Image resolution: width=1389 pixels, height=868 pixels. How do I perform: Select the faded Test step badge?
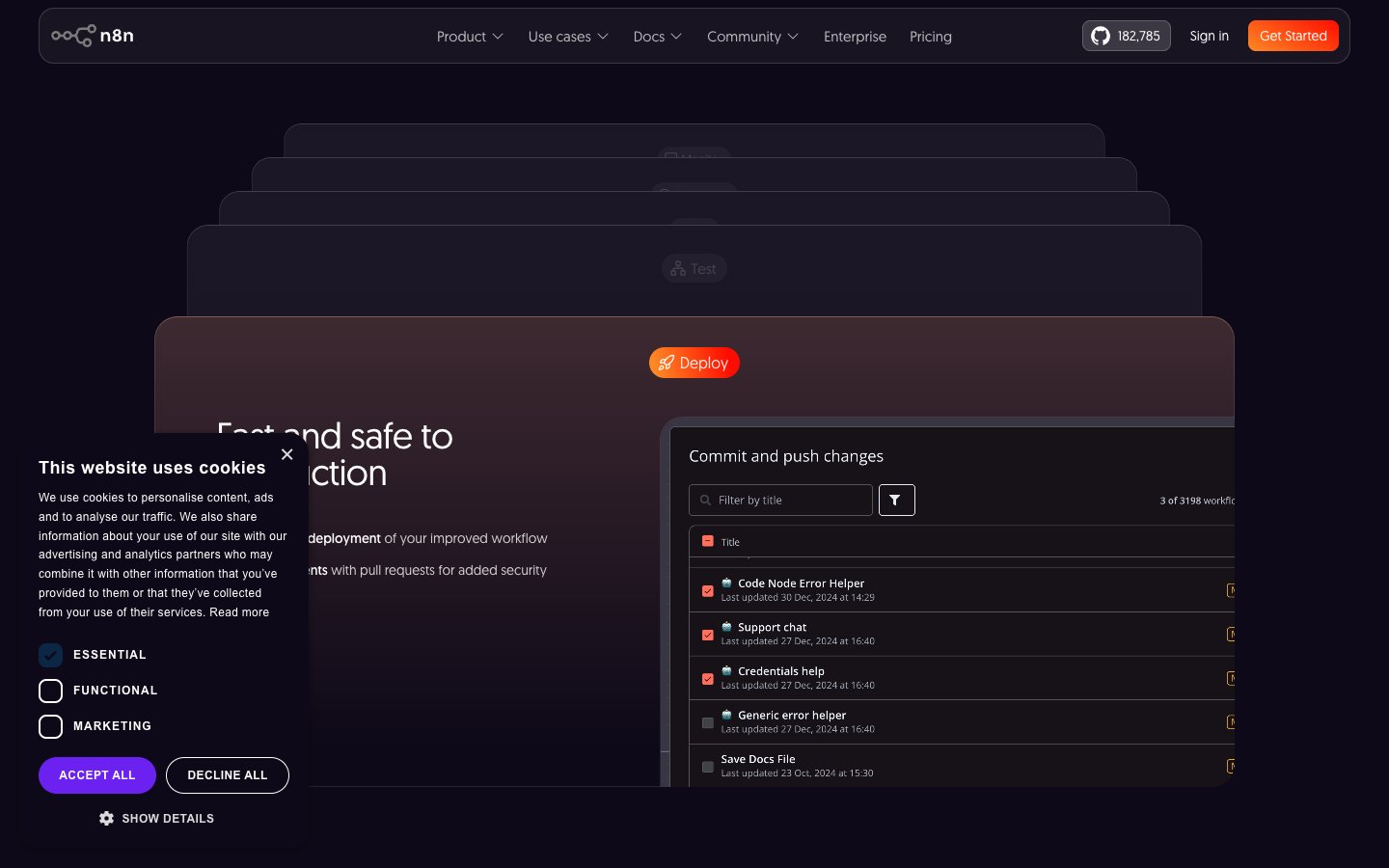click(x=694, y=269)
